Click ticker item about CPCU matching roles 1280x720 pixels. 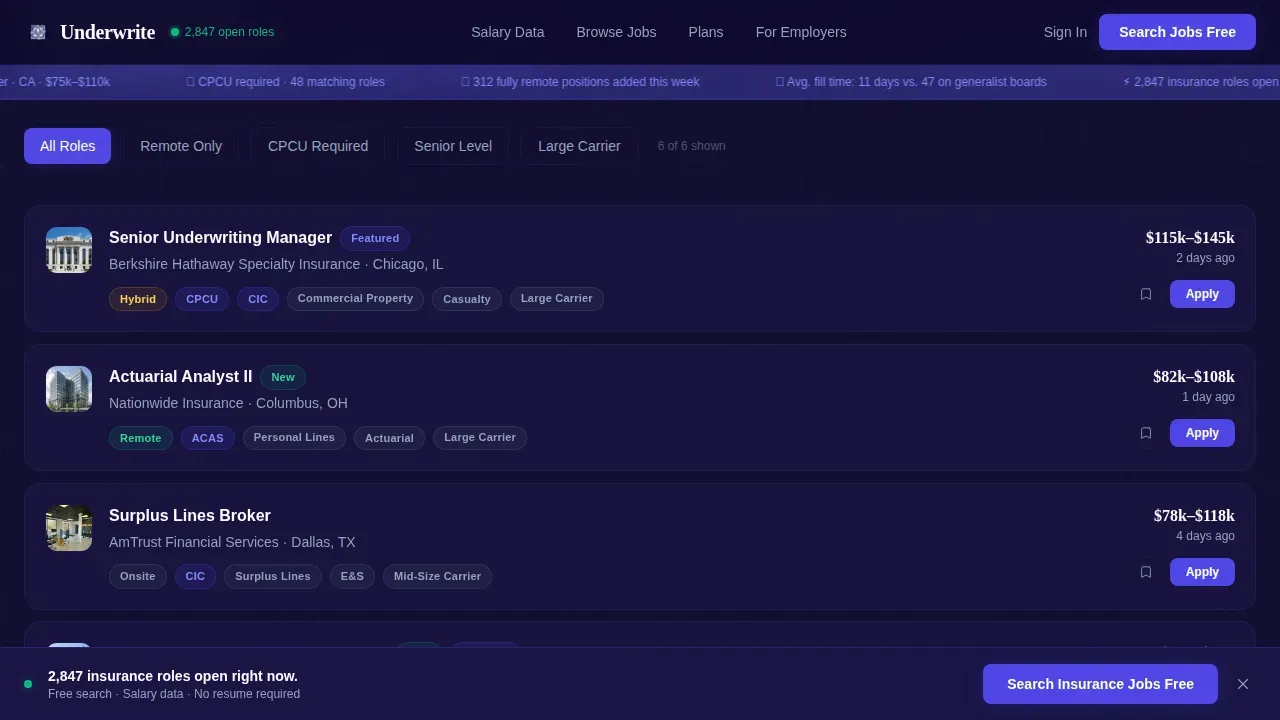[285, 82]
